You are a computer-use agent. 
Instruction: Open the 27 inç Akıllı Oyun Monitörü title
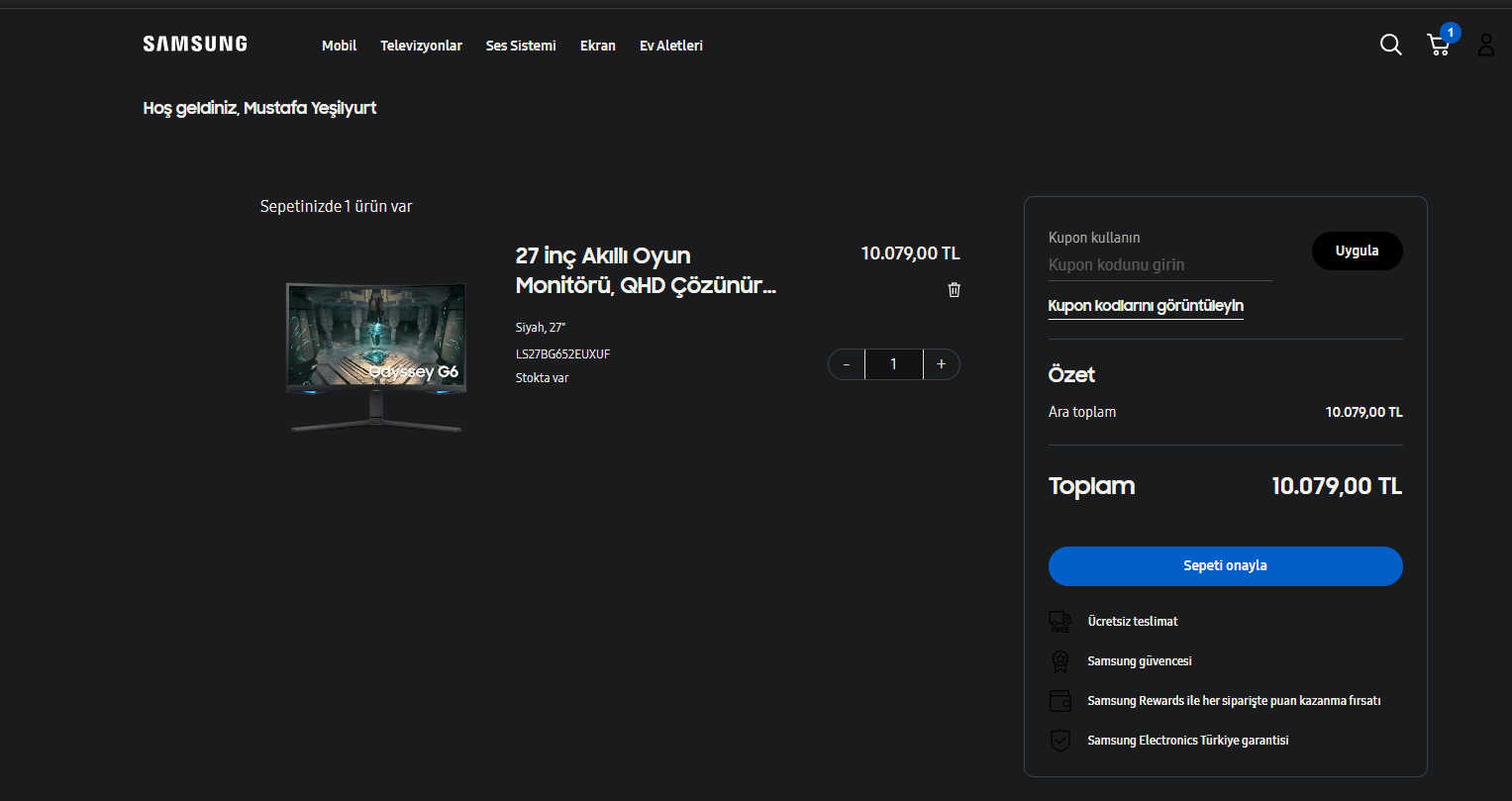click(647, 270)
